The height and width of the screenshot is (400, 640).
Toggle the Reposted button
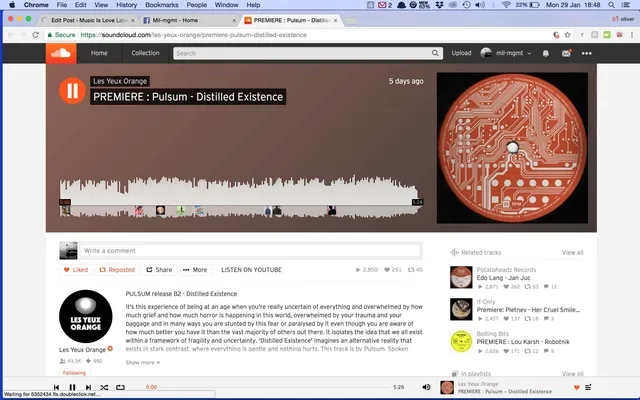pos(117,270)
